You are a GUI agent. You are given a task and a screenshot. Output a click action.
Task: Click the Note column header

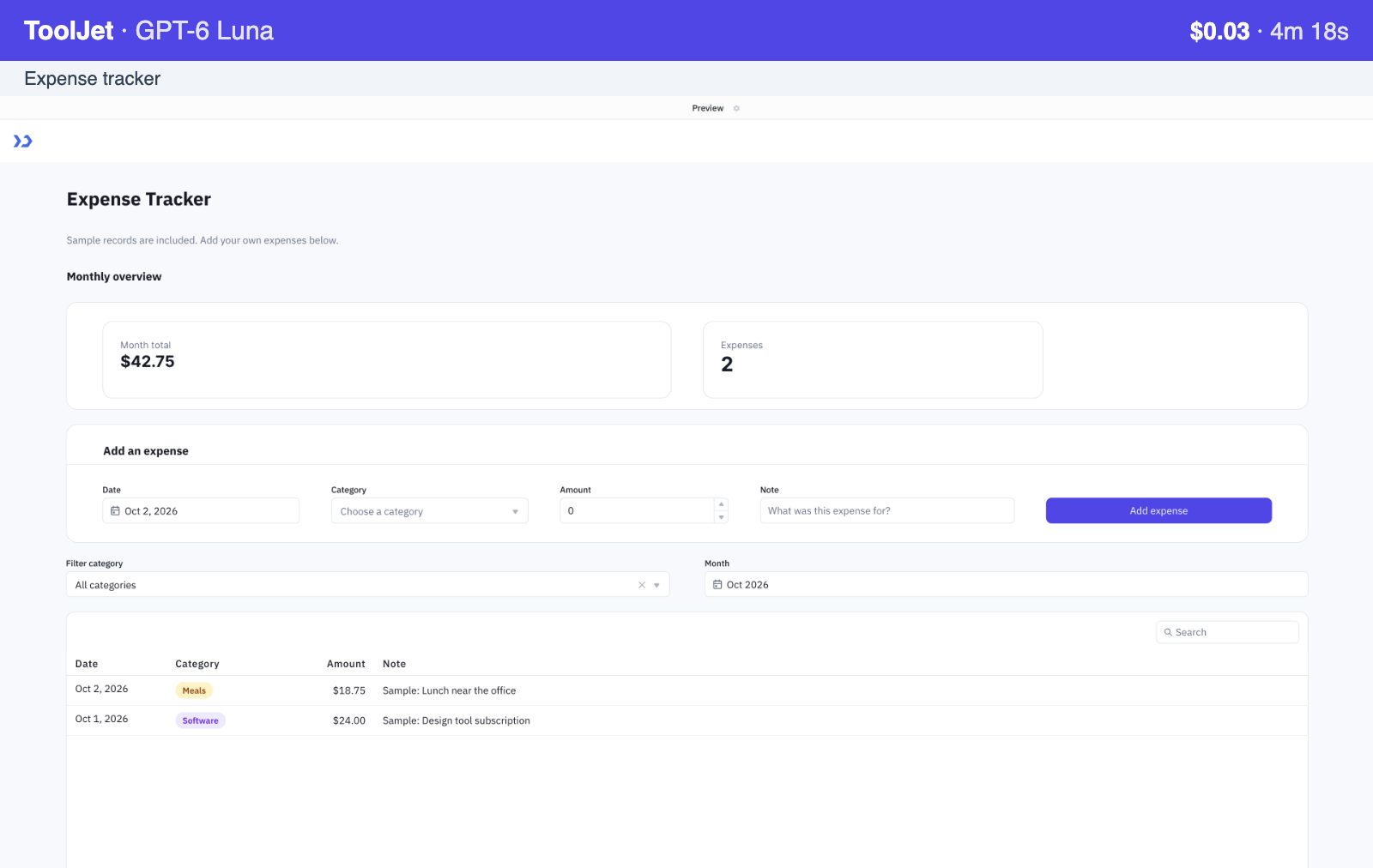click(394, 664)
